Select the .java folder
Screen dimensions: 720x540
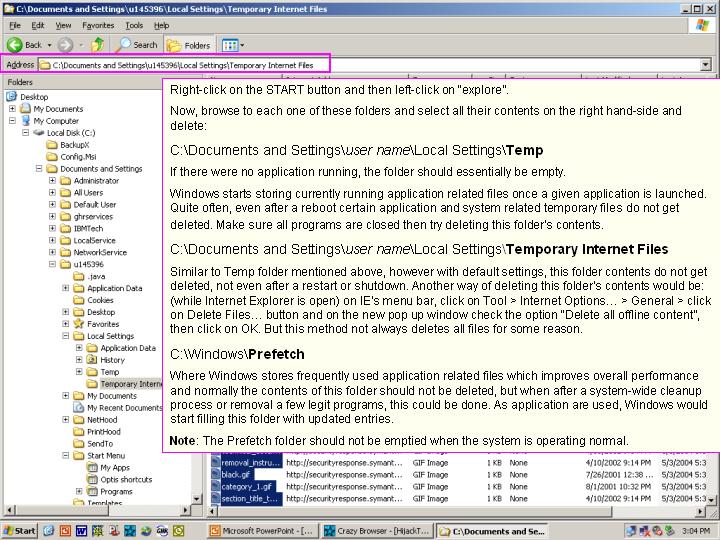(x=96, y=276)
